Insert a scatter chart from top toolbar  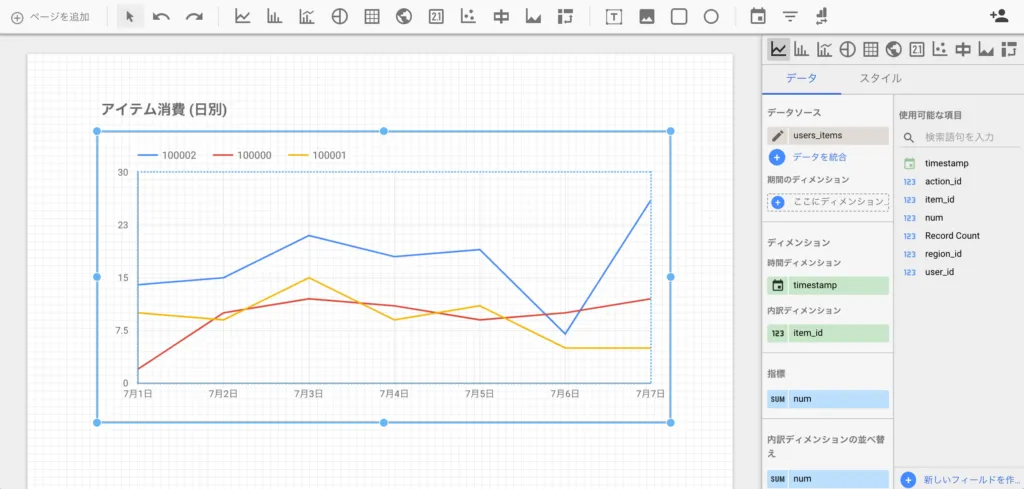point(468,17)
